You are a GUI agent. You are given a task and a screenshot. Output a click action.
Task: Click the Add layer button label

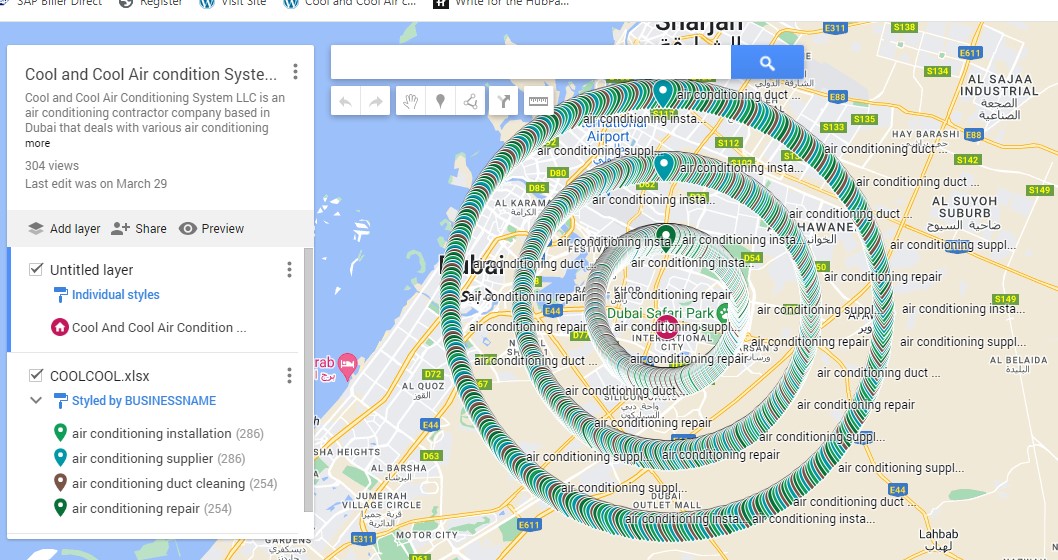point(75,229)
